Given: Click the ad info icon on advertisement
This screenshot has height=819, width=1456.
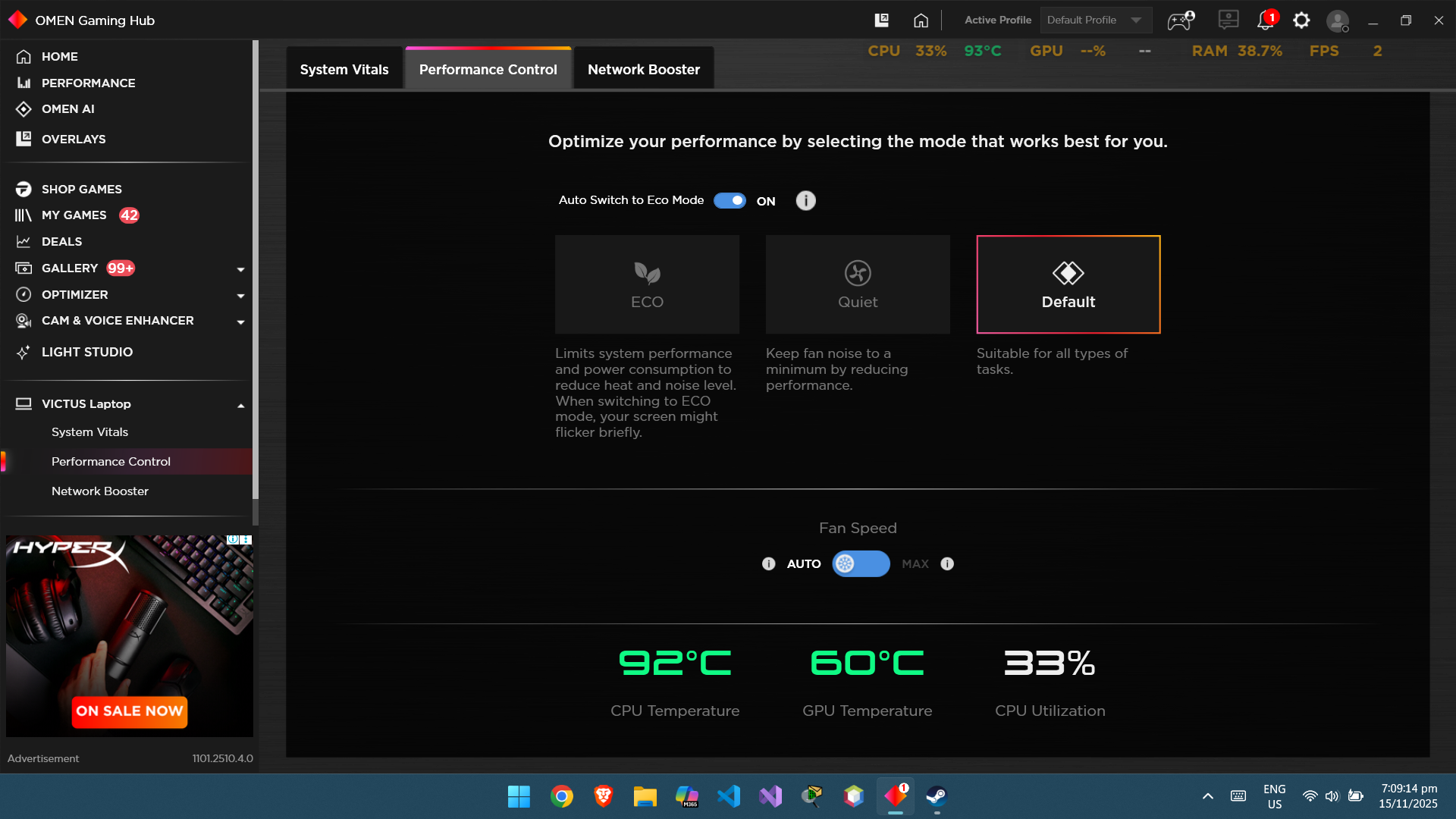Looking at the screenshot, I should point(234,540).
